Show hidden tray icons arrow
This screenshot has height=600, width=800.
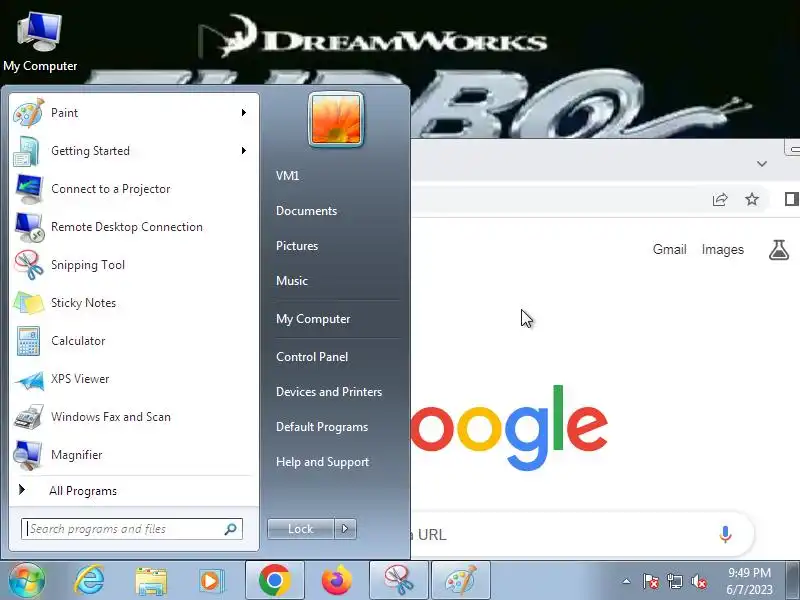coord(627,581)
